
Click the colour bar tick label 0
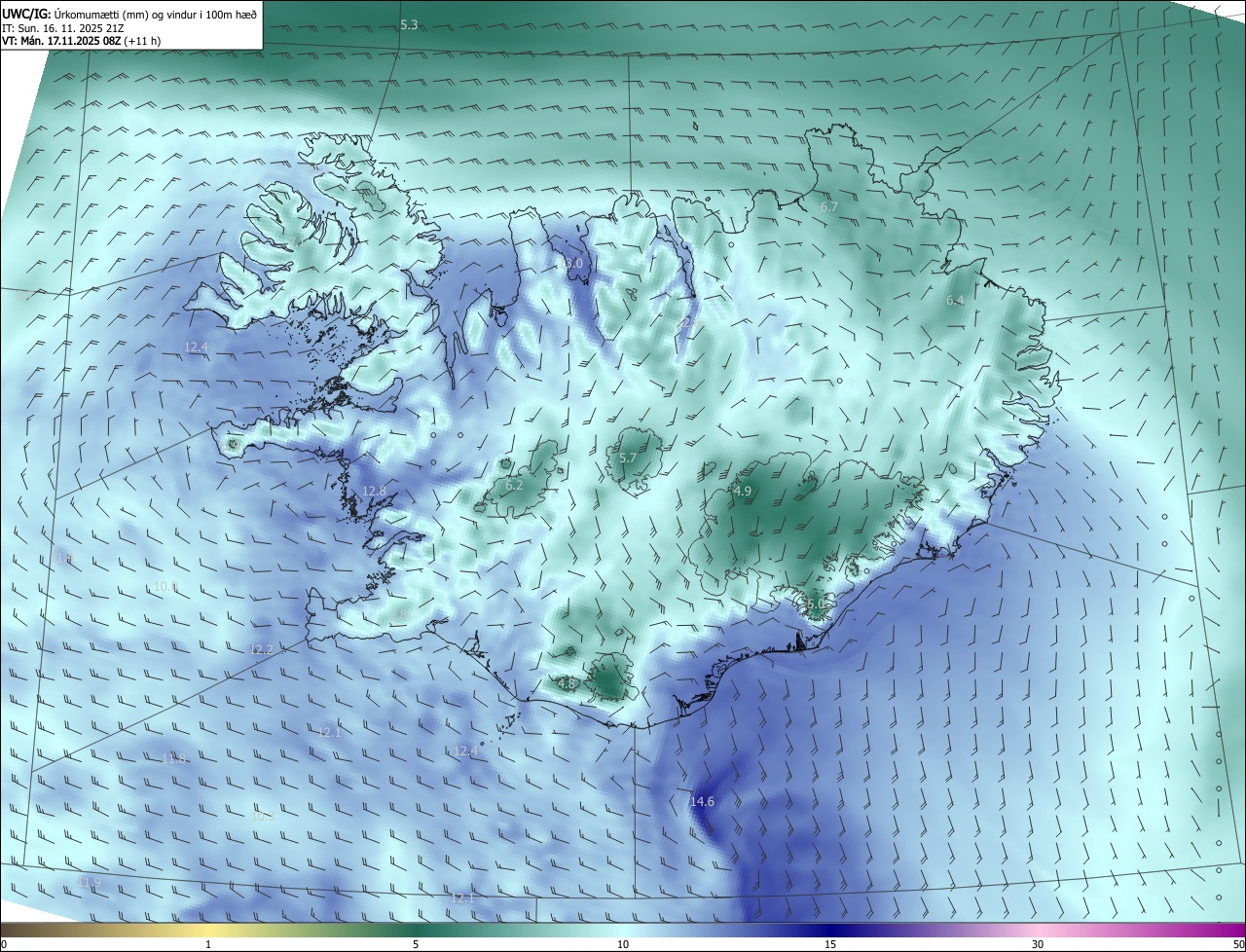point(4,944)
